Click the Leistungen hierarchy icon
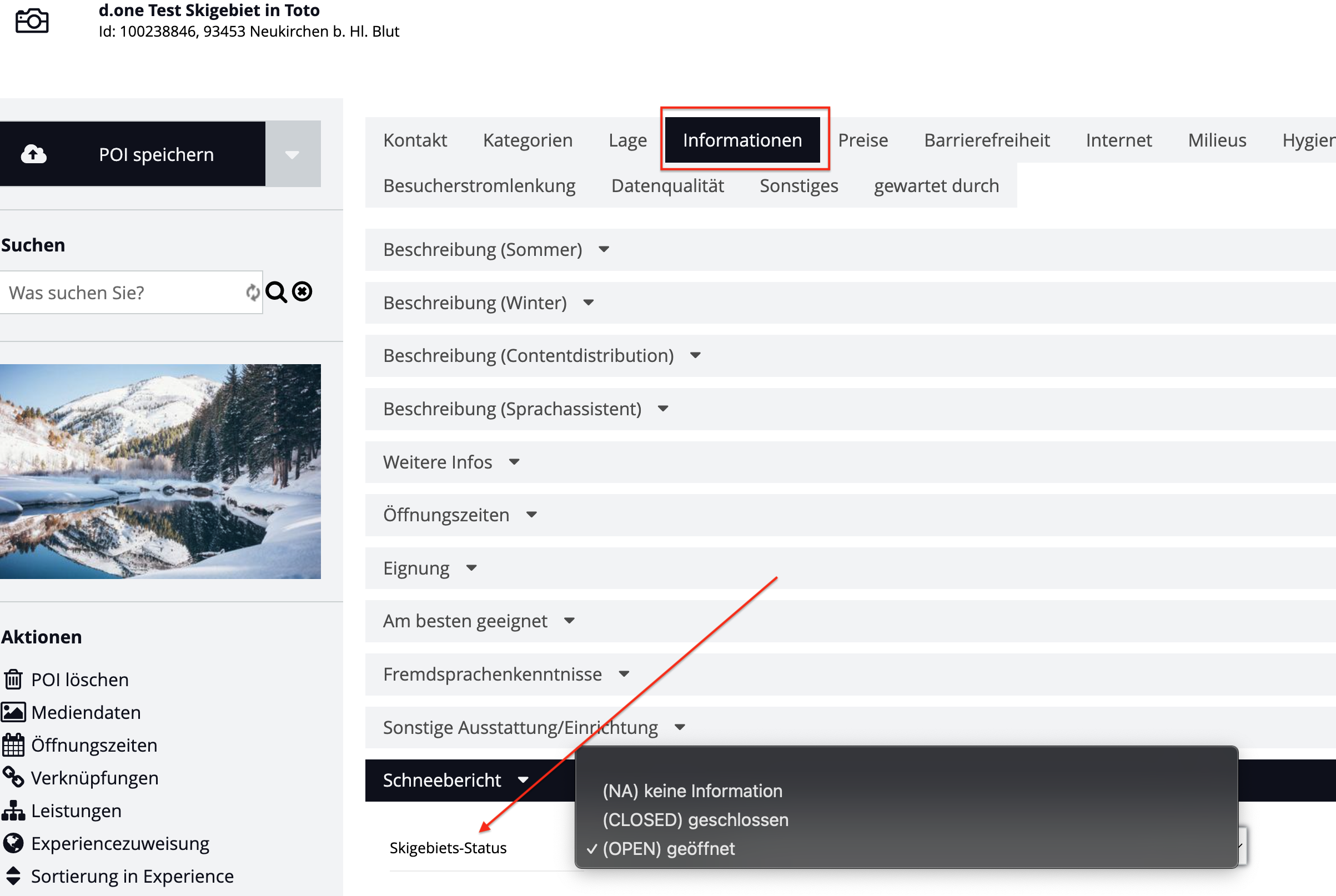Screen dimensions: 1336x896 click(13, 811)
